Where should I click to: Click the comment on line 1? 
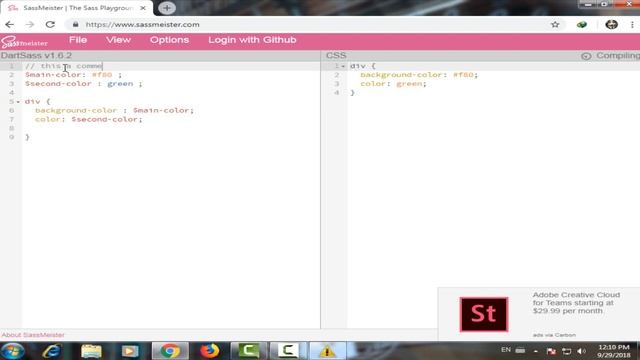pos(64,66)
